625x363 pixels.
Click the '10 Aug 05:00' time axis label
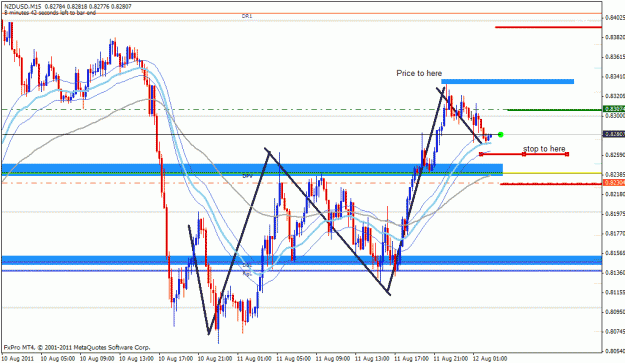(58, 359)
